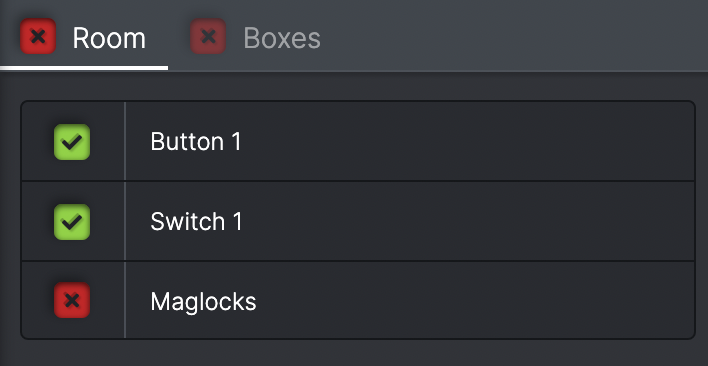Select the Room tab label
This screenshot has height=366, width=708.
coord(109,38)
